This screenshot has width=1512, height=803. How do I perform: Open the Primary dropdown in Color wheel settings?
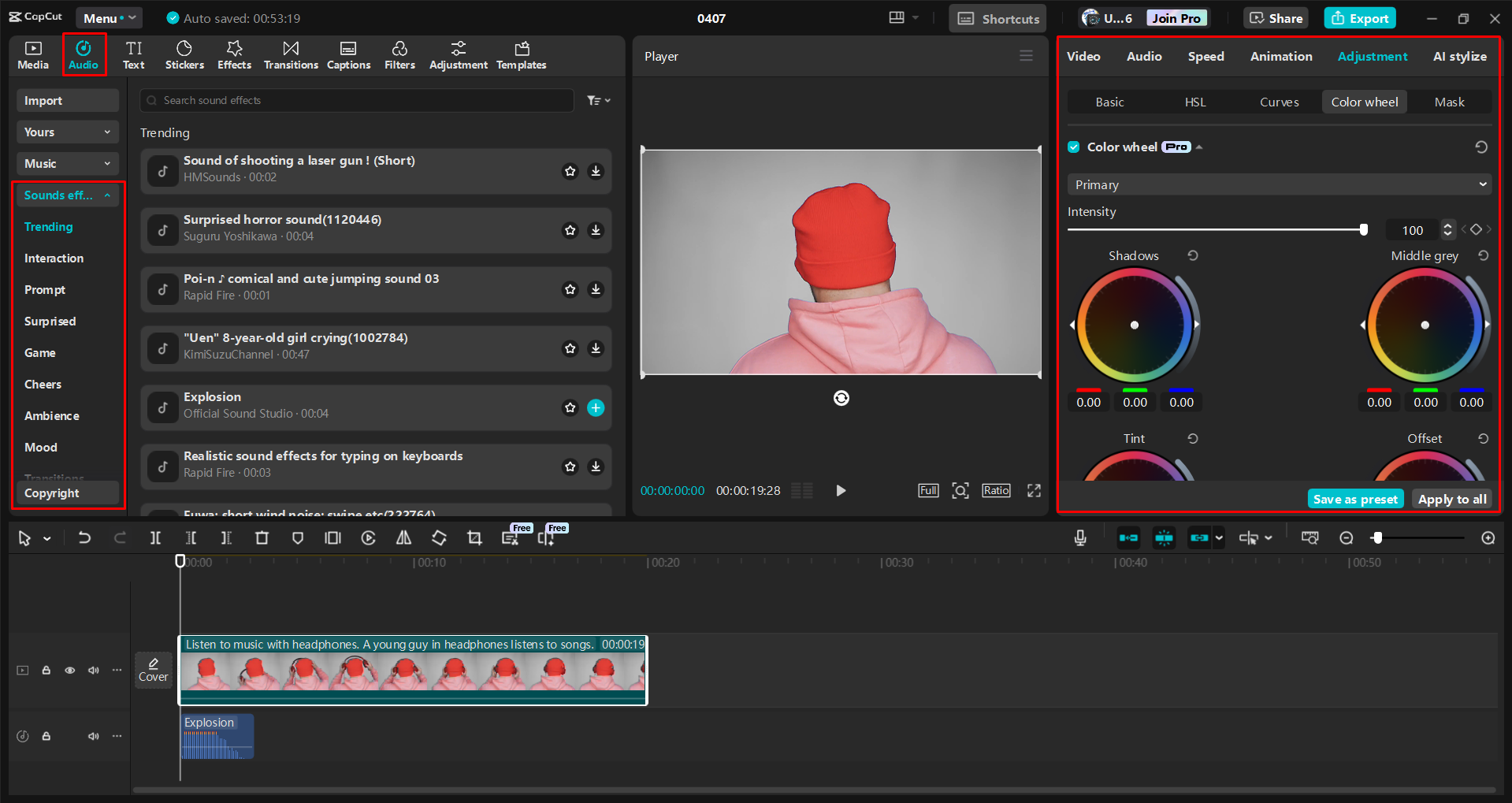pyautogui.click(x=1278, y=184)
